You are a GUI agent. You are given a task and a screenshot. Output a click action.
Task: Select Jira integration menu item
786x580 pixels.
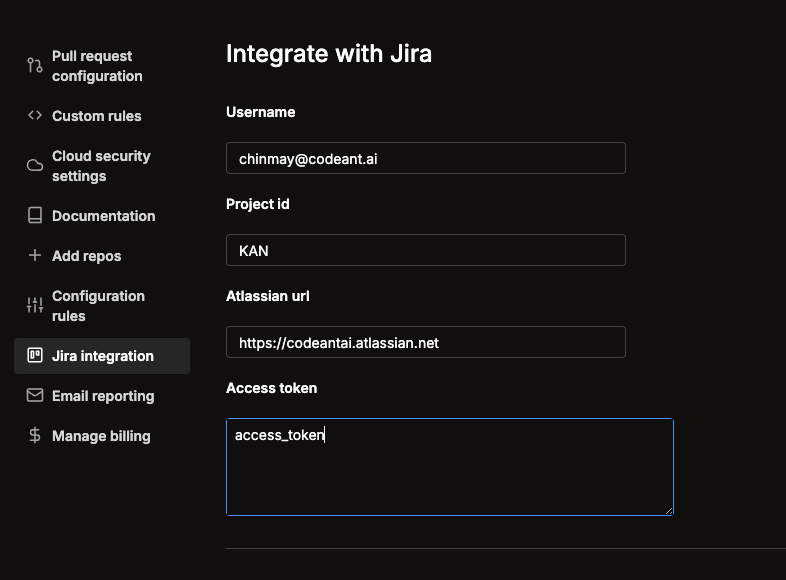102,356
